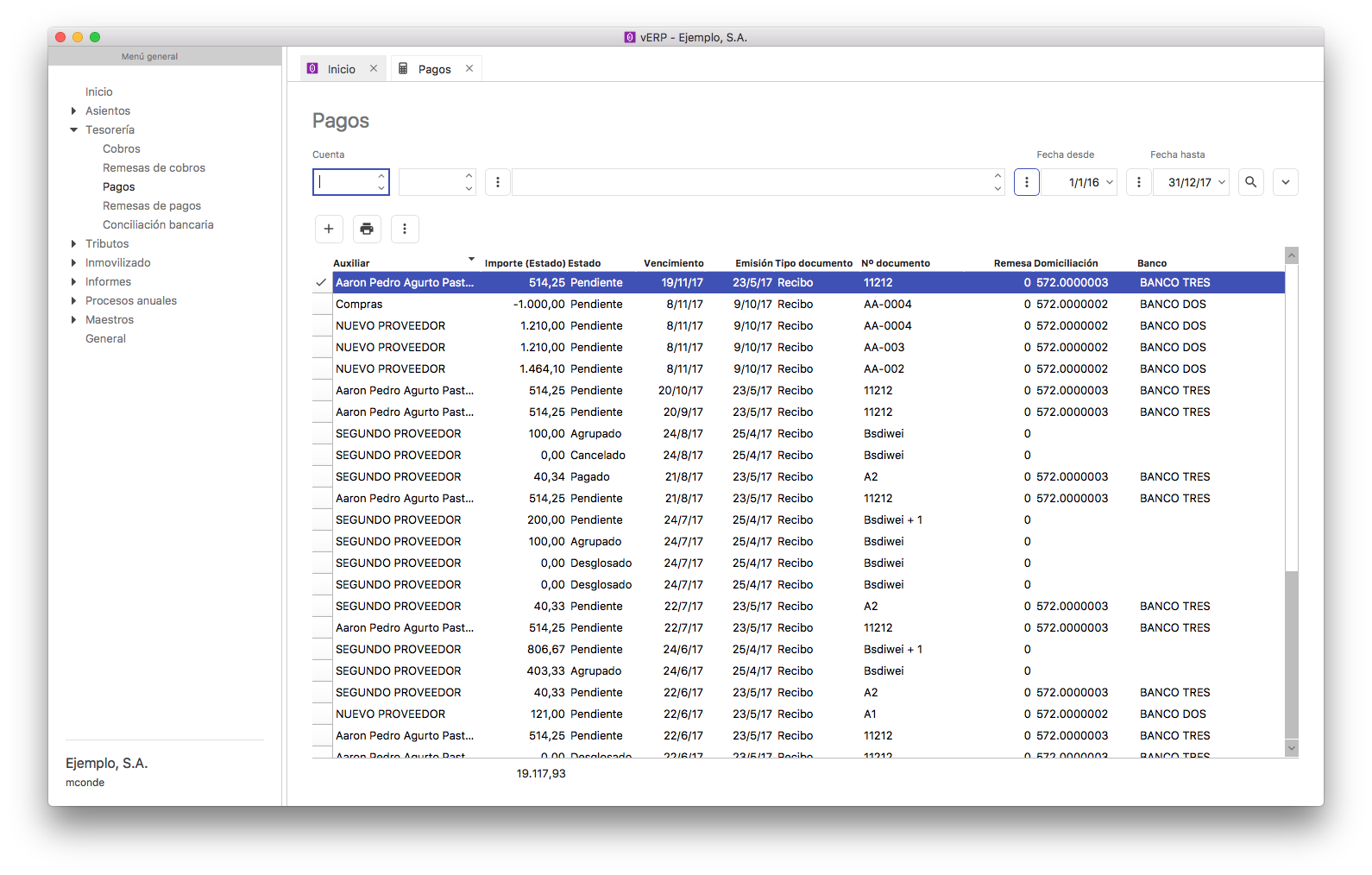
Task: Close the Inicio tab
Action: [374, 69]
